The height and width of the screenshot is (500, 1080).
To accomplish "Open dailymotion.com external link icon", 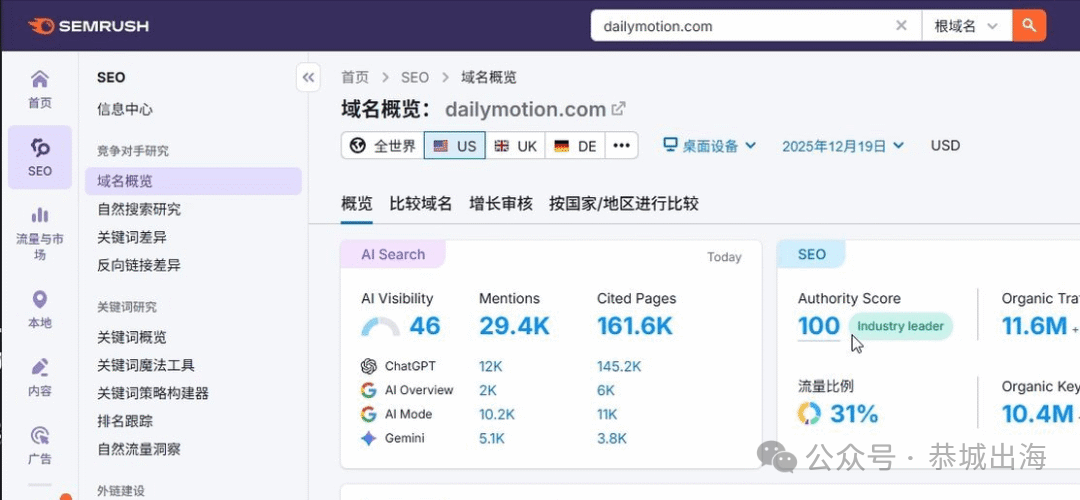I will point(619,108).
